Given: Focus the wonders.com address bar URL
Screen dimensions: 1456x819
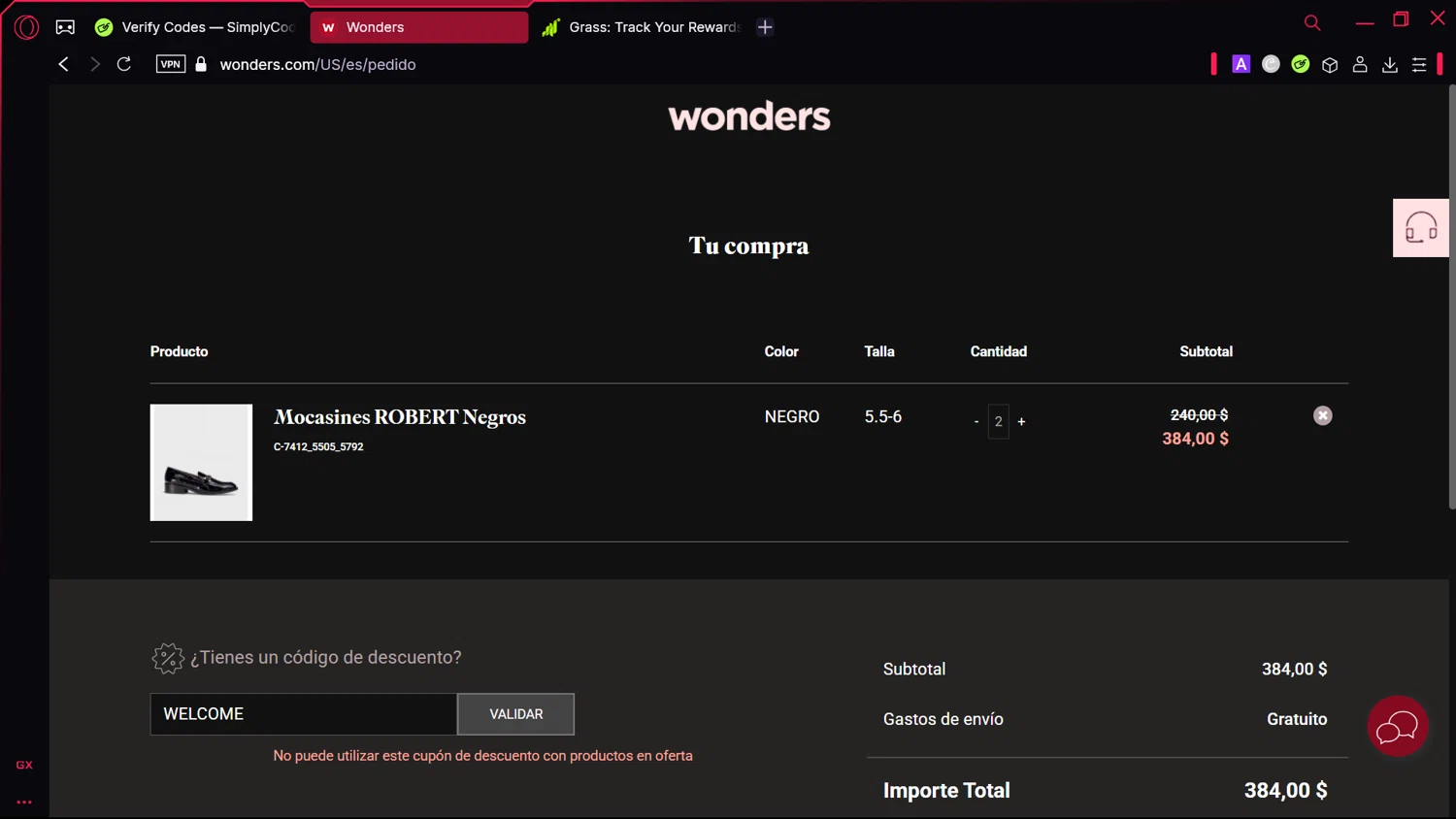Looking at the screenshot, I should (x=317, y=64).
